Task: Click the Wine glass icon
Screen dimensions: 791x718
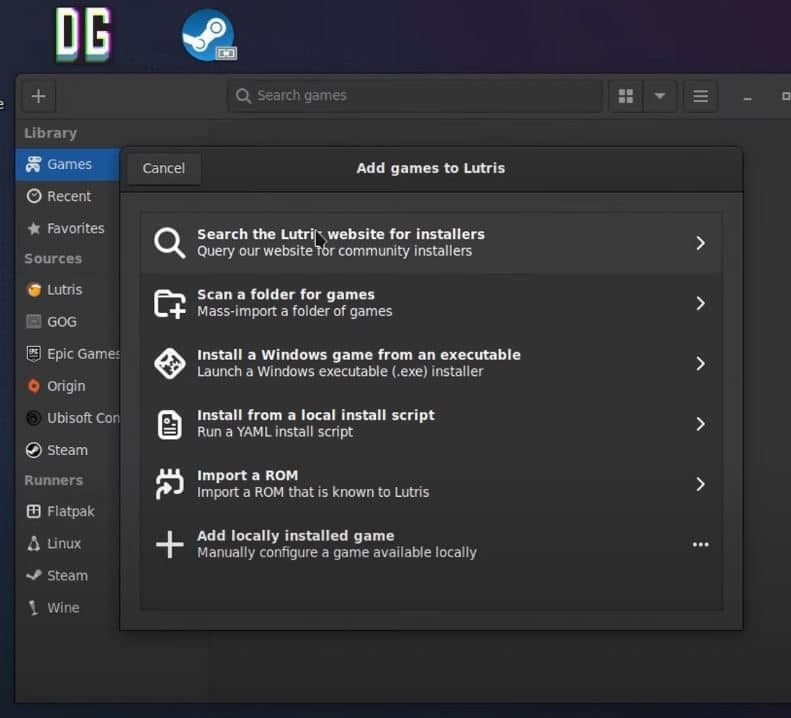Action: pyautogui.click(x=33, y=607)
